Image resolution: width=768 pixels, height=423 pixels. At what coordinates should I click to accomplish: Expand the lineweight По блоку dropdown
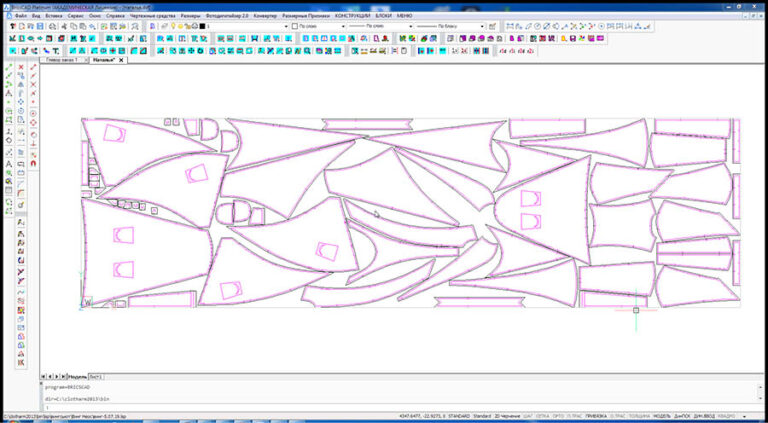click(x=482, y=26)
